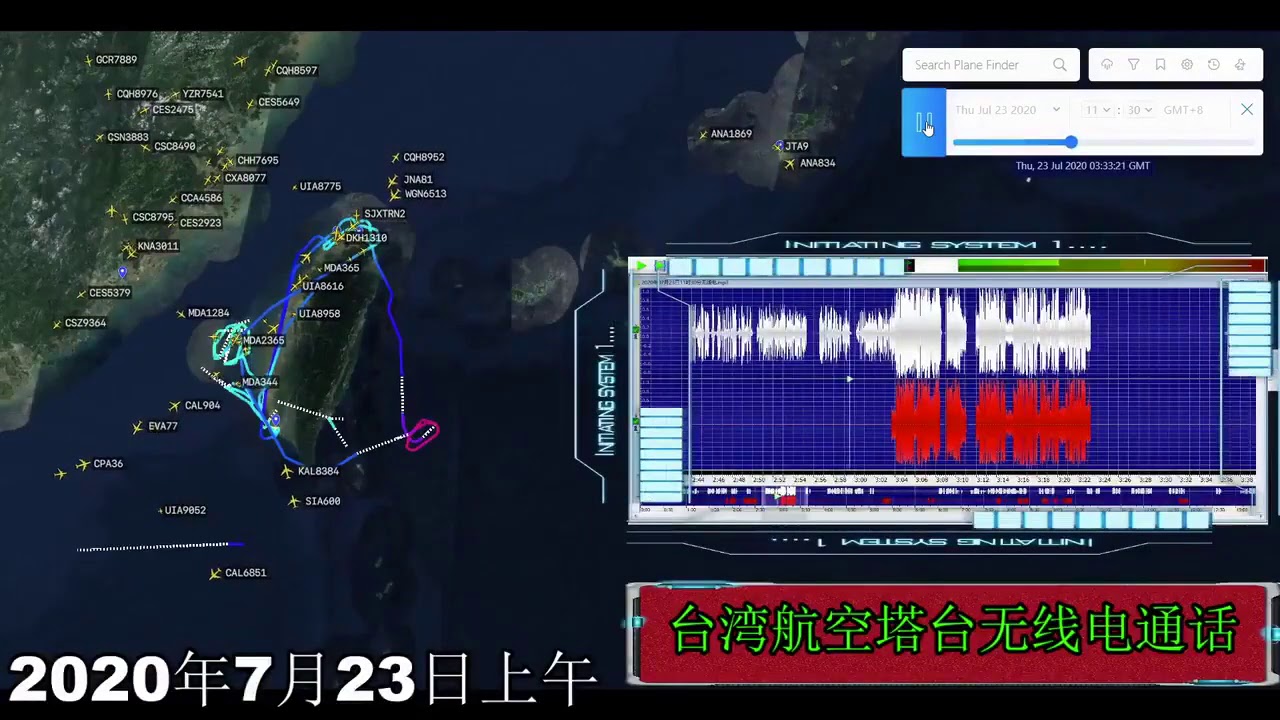Open the hour dropdown showing 11
The height and width of the screenshot is (720, 1280).
pos(1098,110)
